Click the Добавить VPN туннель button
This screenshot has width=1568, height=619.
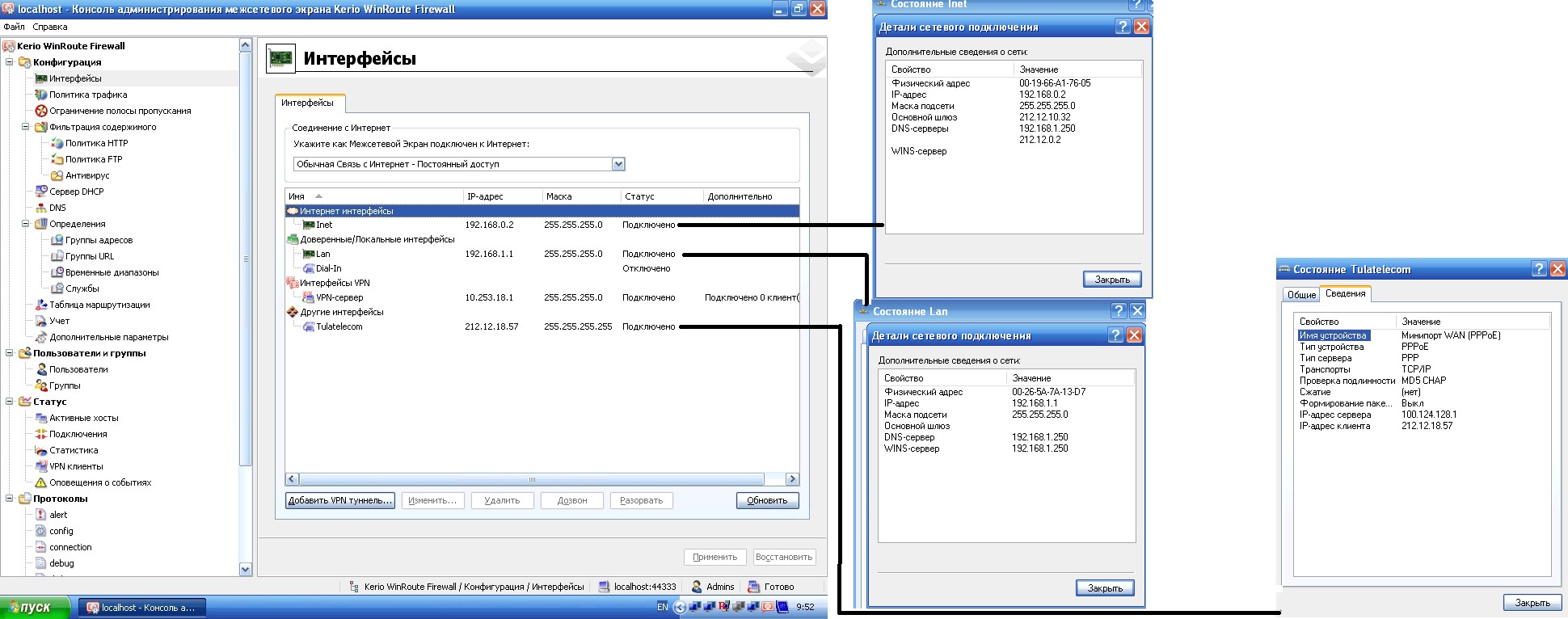[x=340, y=500]
